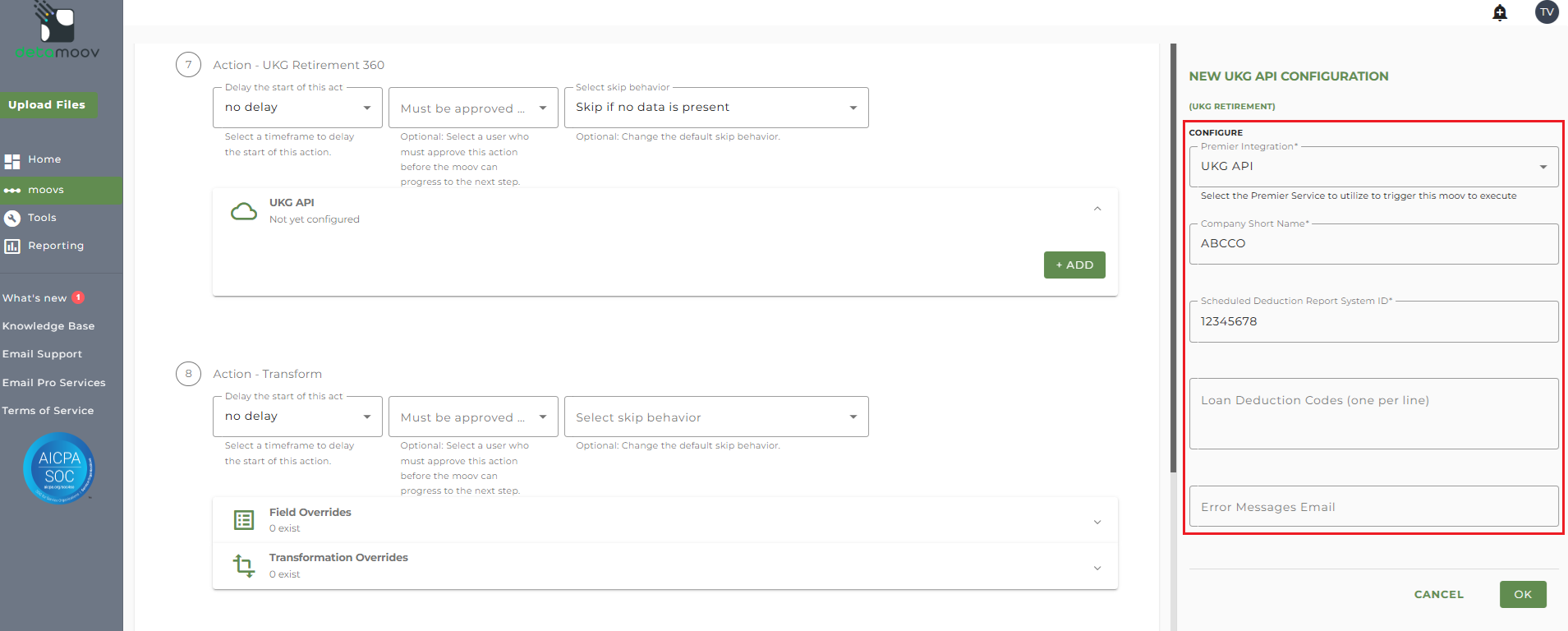Click the Transformation Overrides crop icon
1568x631 pixels.
(x=244, y=565)
